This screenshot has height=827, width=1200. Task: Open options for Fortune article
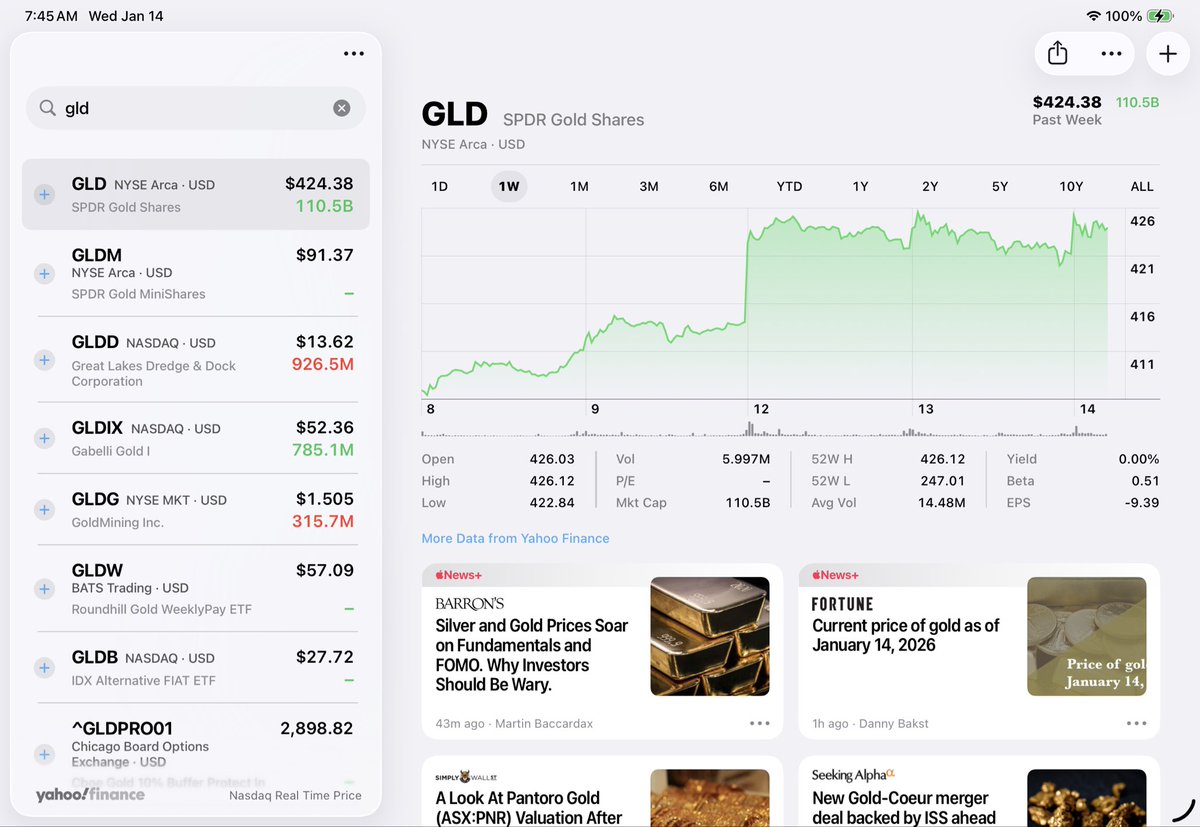click(x=1136, y=723)
